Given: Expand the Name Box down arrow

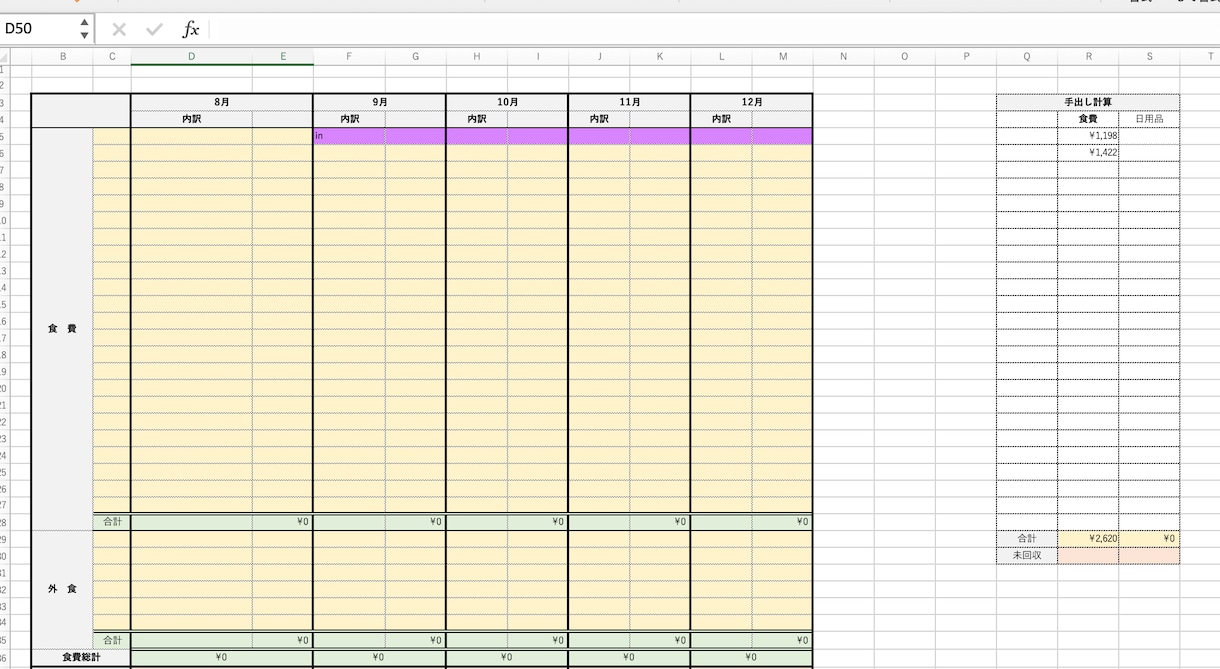Looking at the screenshot, I should coord(84,36).
